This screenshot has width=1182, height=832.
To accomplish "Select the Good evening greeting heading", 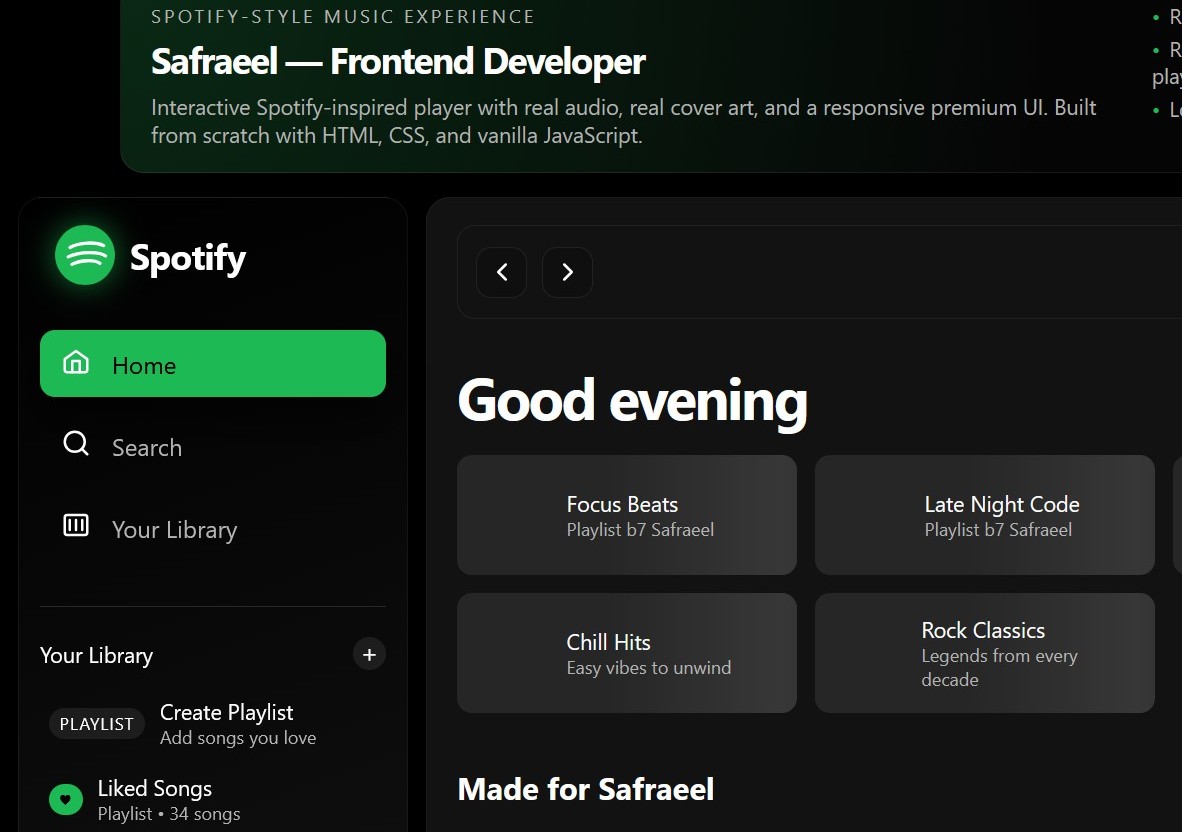I will pos(631,400).
